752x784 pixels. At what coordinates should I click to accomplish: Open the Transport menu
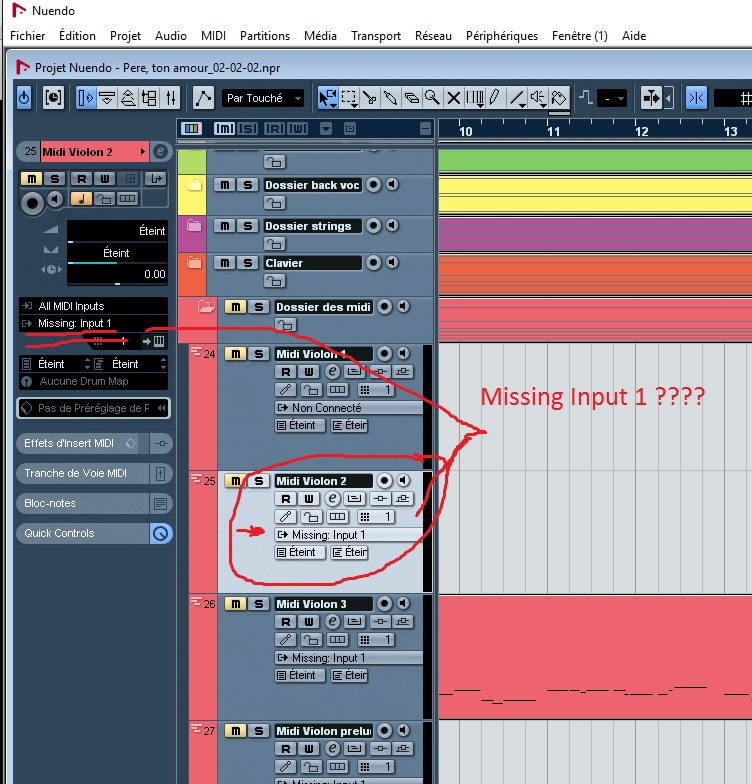(376, 36)
